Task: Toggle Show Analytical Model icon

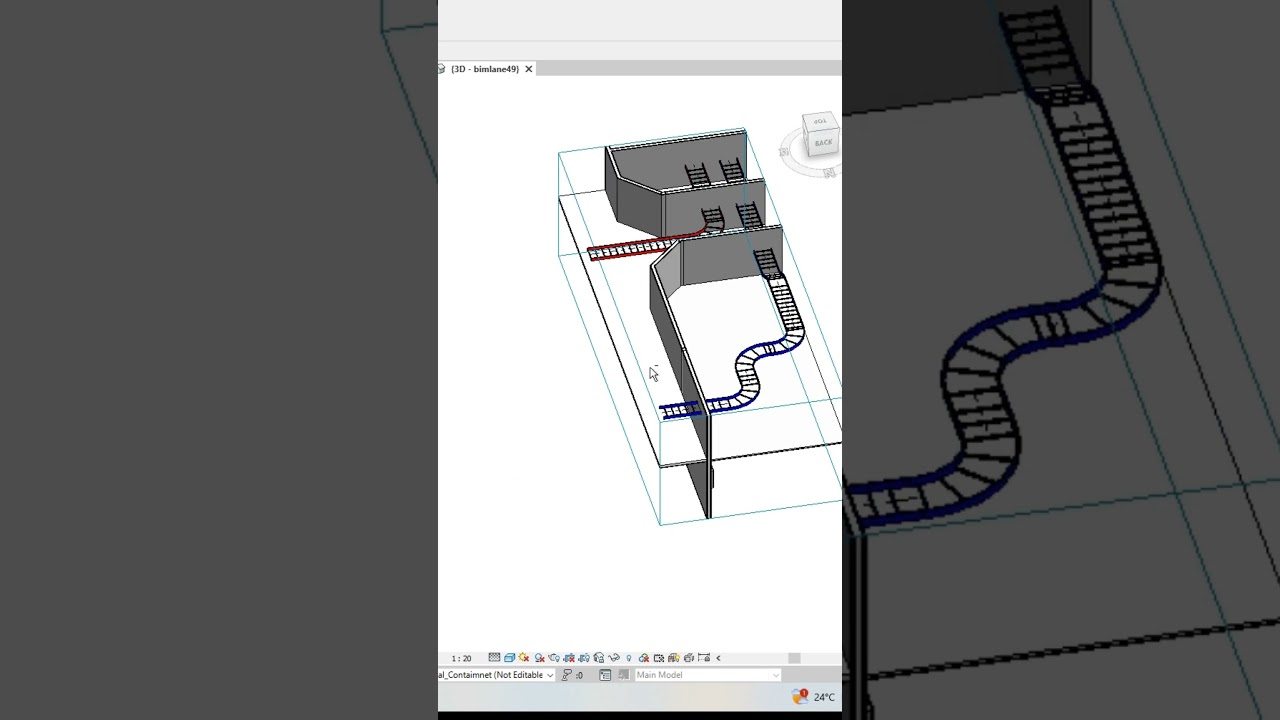Action: click(x=673, y=657)
